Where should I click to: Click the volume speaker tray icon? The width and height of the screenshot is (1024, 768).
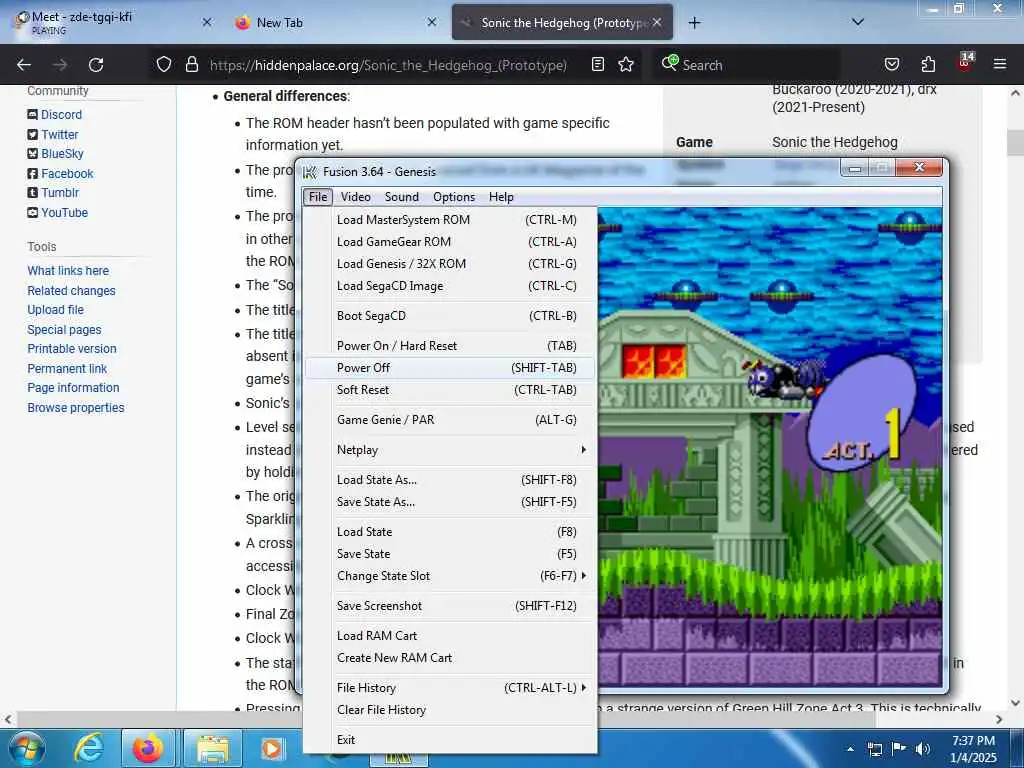922,748
